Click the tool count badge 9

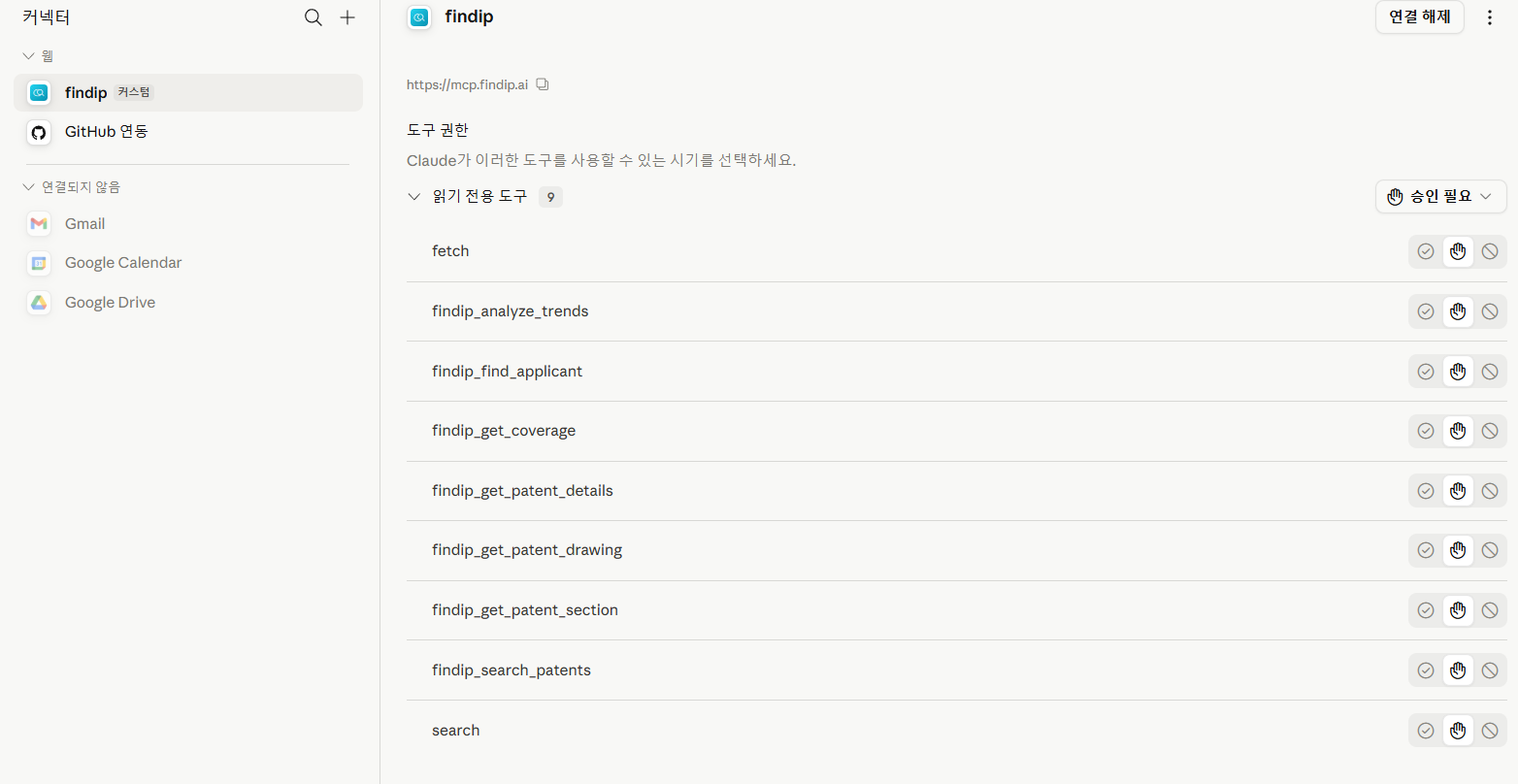550,197
